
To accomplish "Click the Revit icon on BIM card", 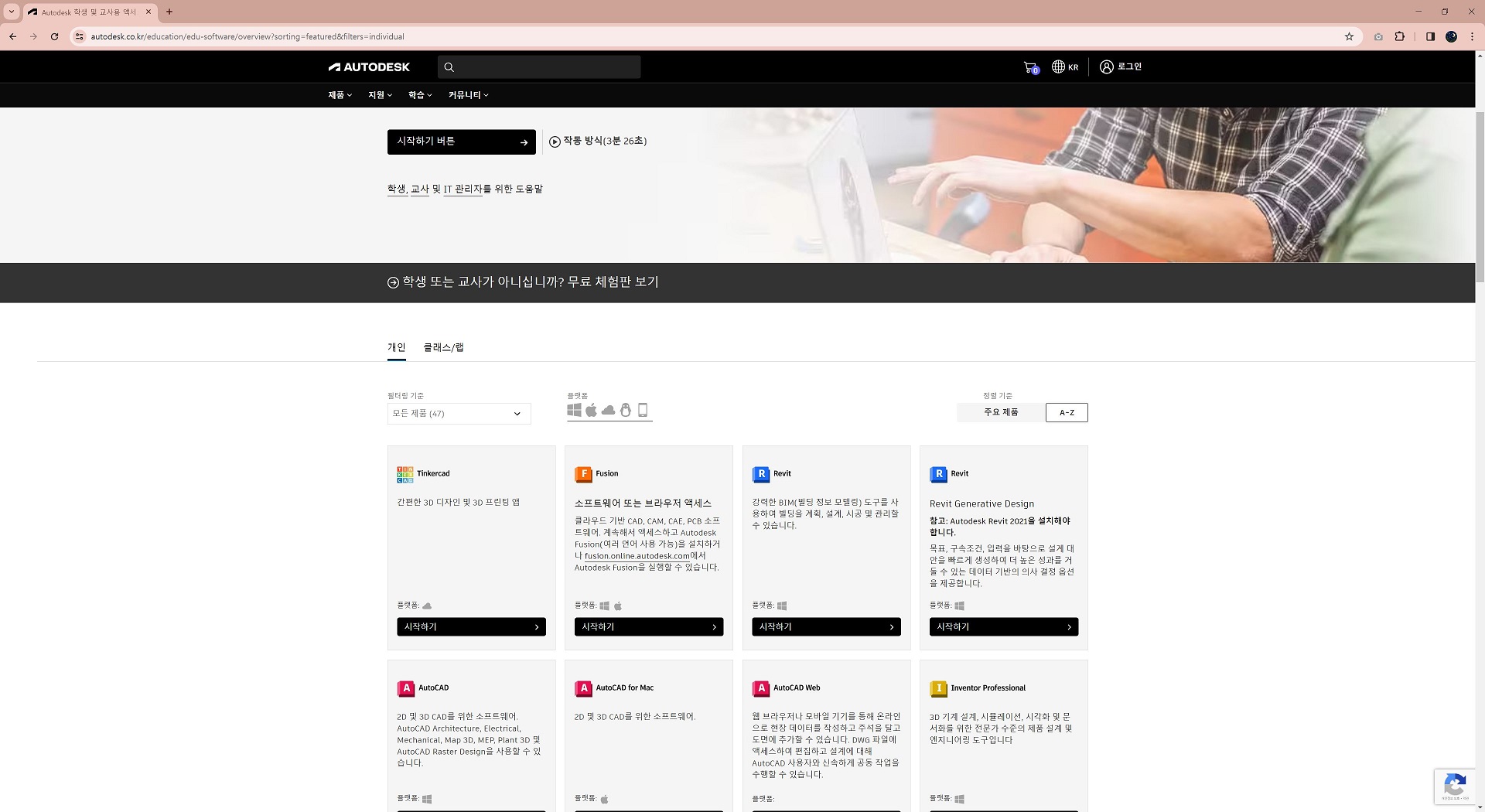I will (x=761, y=475).
